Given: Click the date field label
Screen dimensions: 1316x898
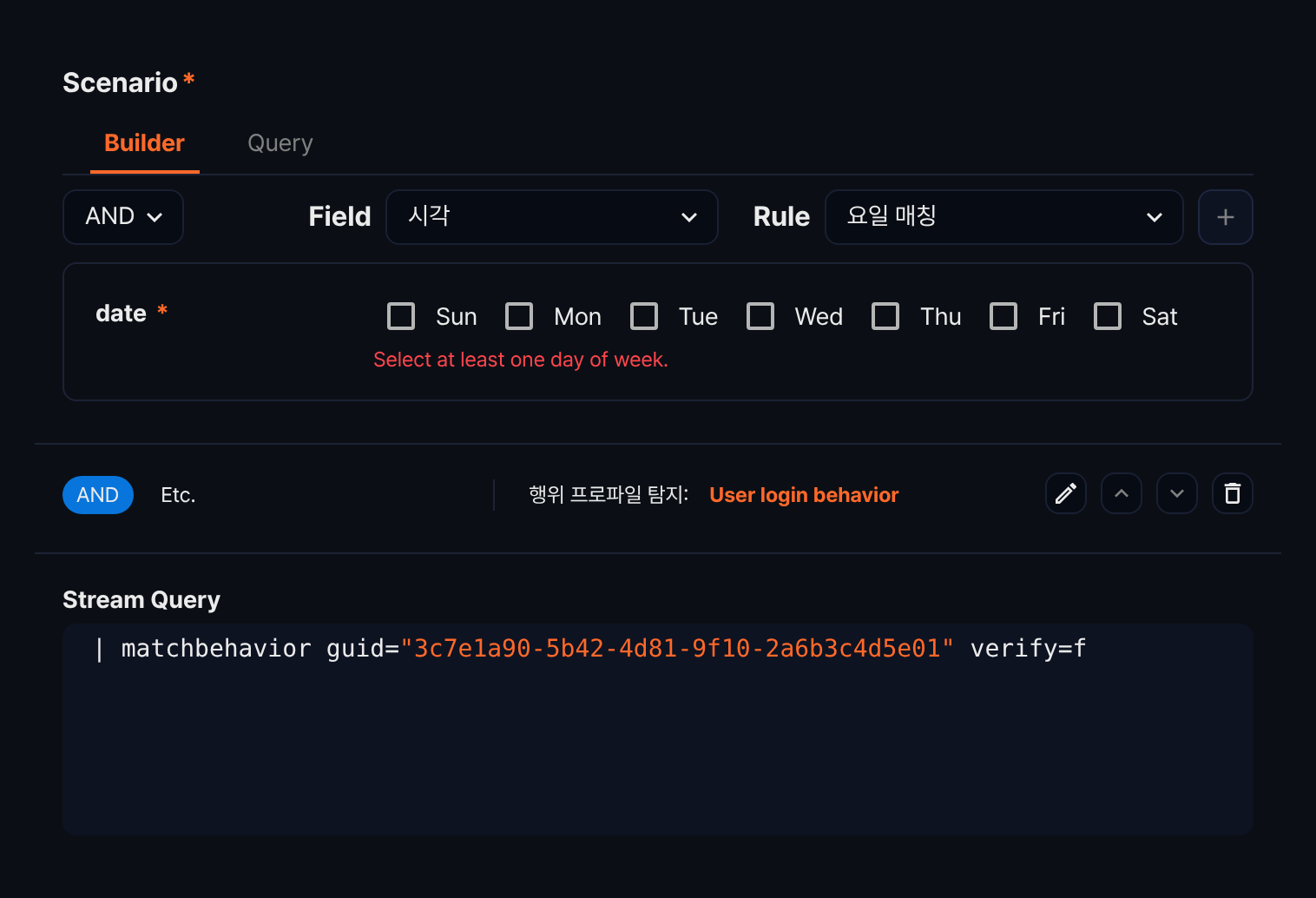Looking at the screenshot, I should (x=121, y=314).
